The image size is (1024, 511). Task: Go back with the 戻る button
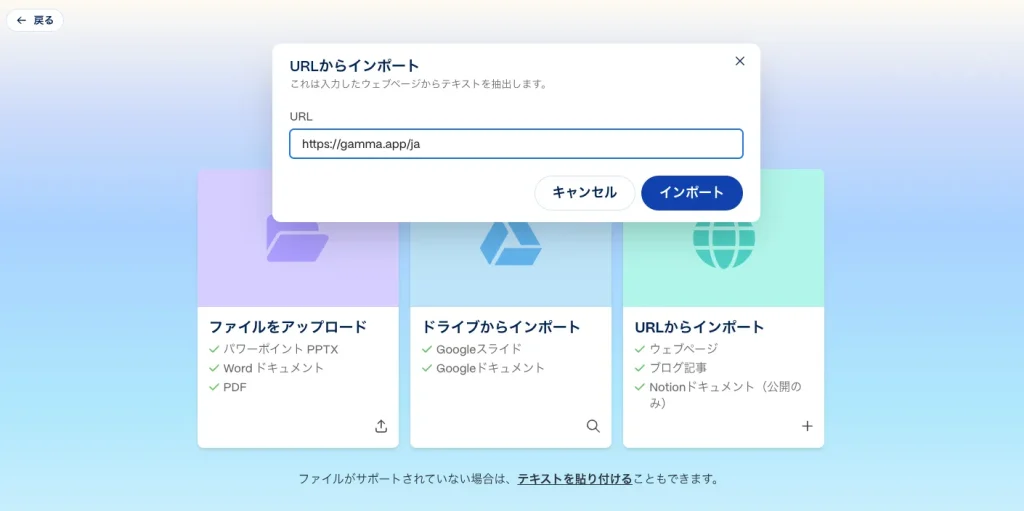(x=35, y=20)
